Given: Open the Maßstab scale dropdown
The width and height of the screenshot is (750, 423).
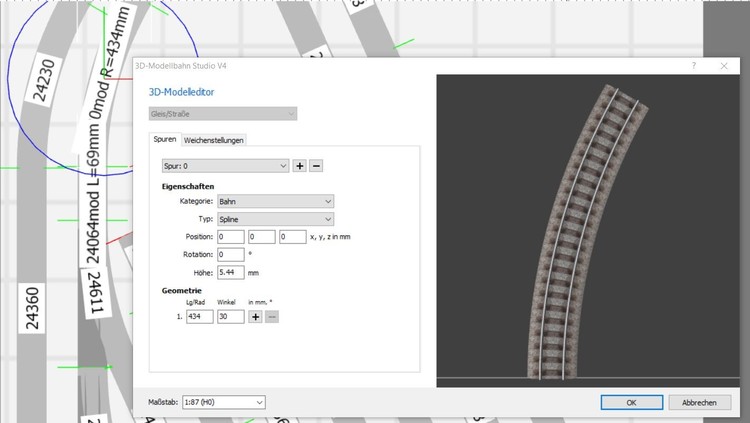Looking at the screenshot, I should click(222, 402).
